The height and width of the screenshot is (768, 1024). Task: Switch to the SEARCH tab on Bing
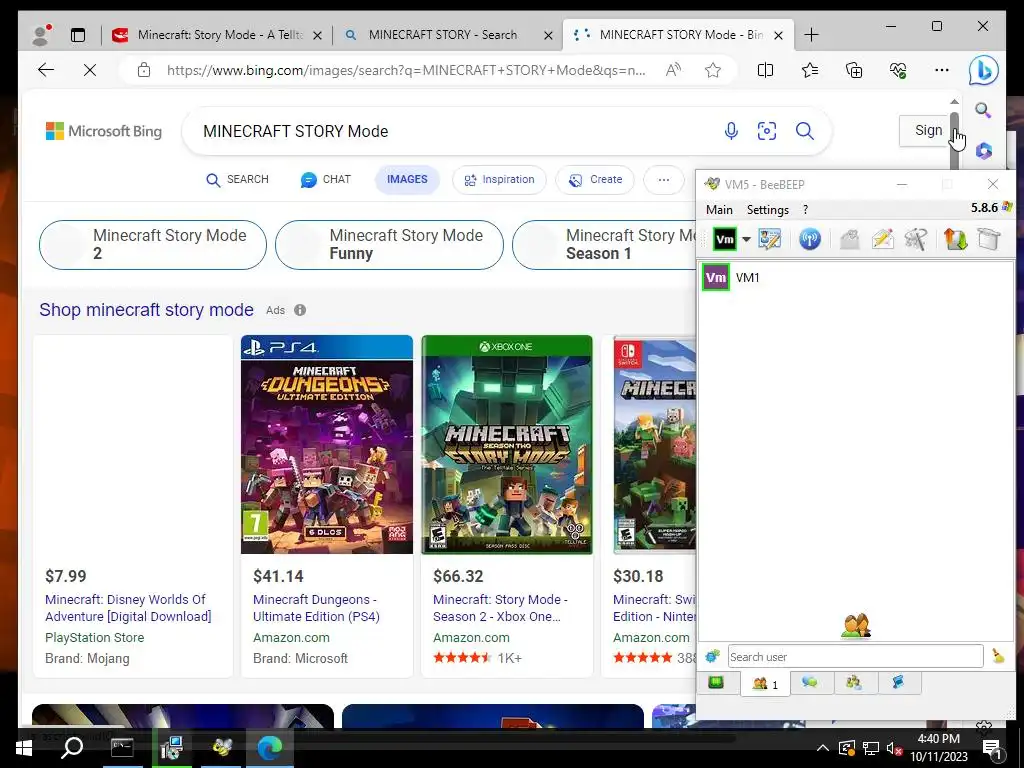pyautogui.click(x=237, y=180)
